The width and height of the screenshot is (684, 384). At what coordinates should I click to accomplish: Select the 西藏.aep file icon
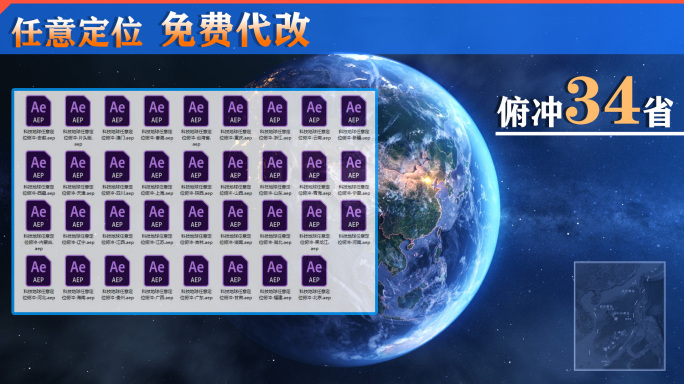tap(38, 167)
